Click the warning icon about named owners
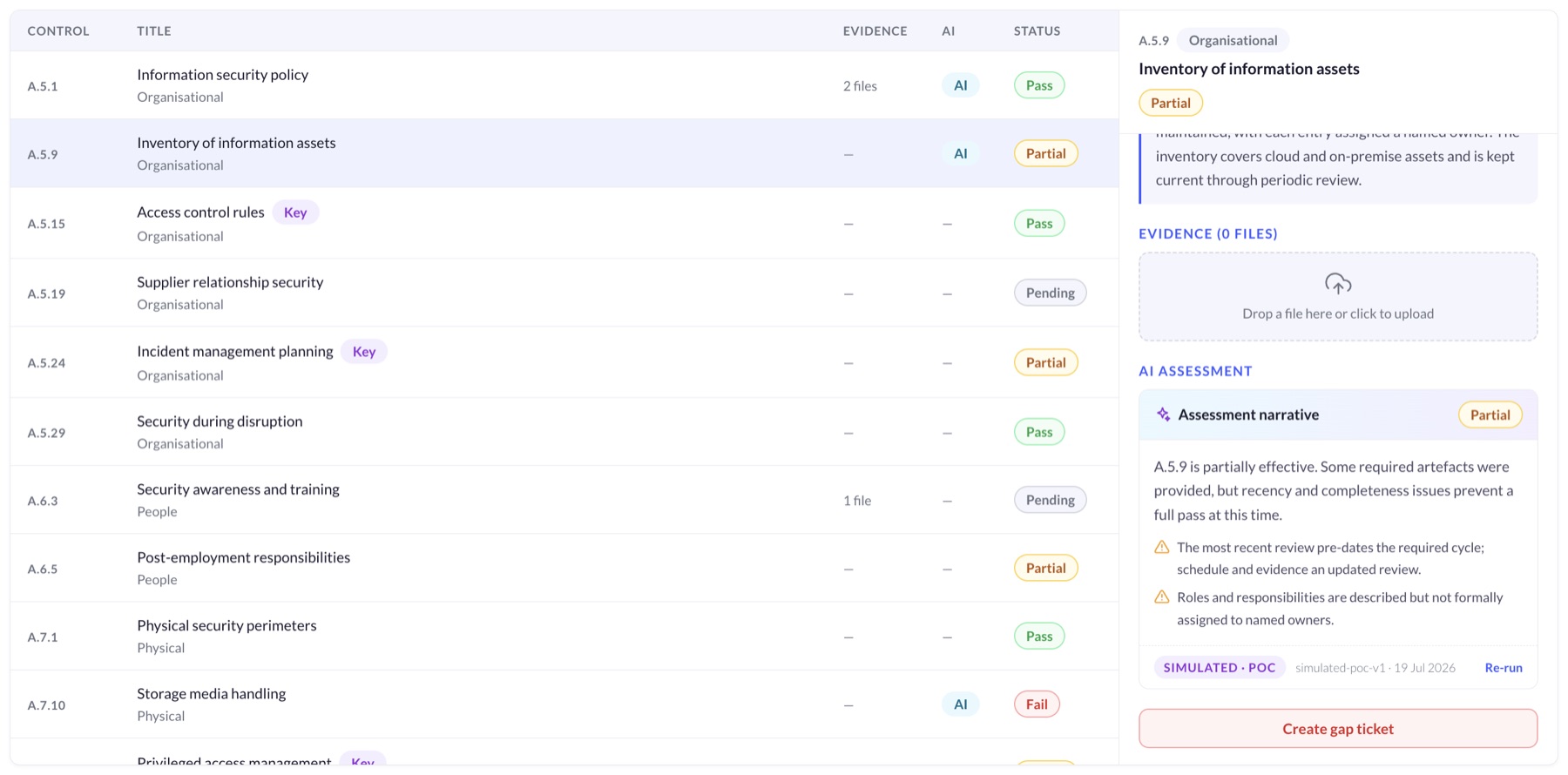The image size is (1568, 775). point(1162,597)
